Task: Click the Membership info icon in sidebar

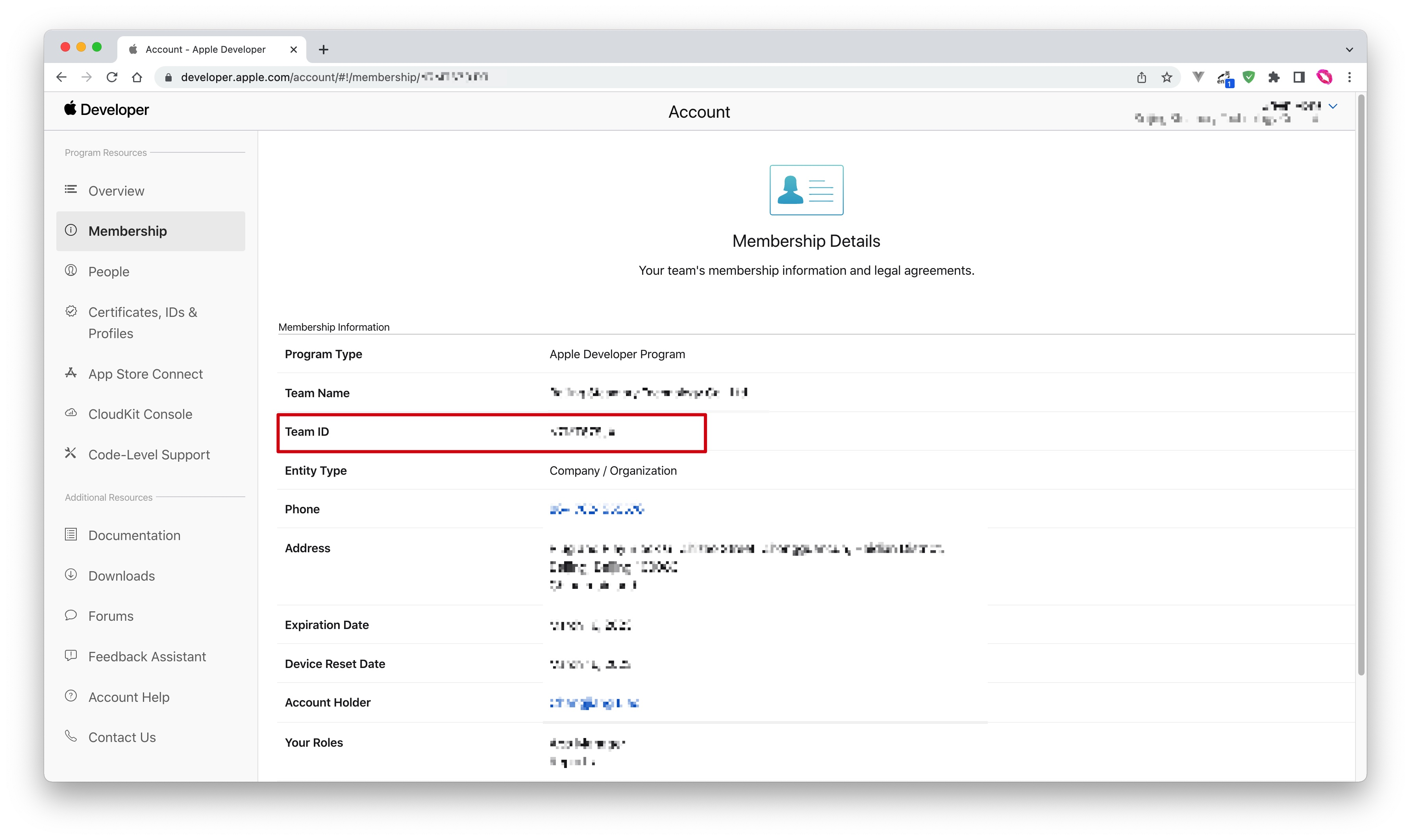Action: click(x=71, y=230)
